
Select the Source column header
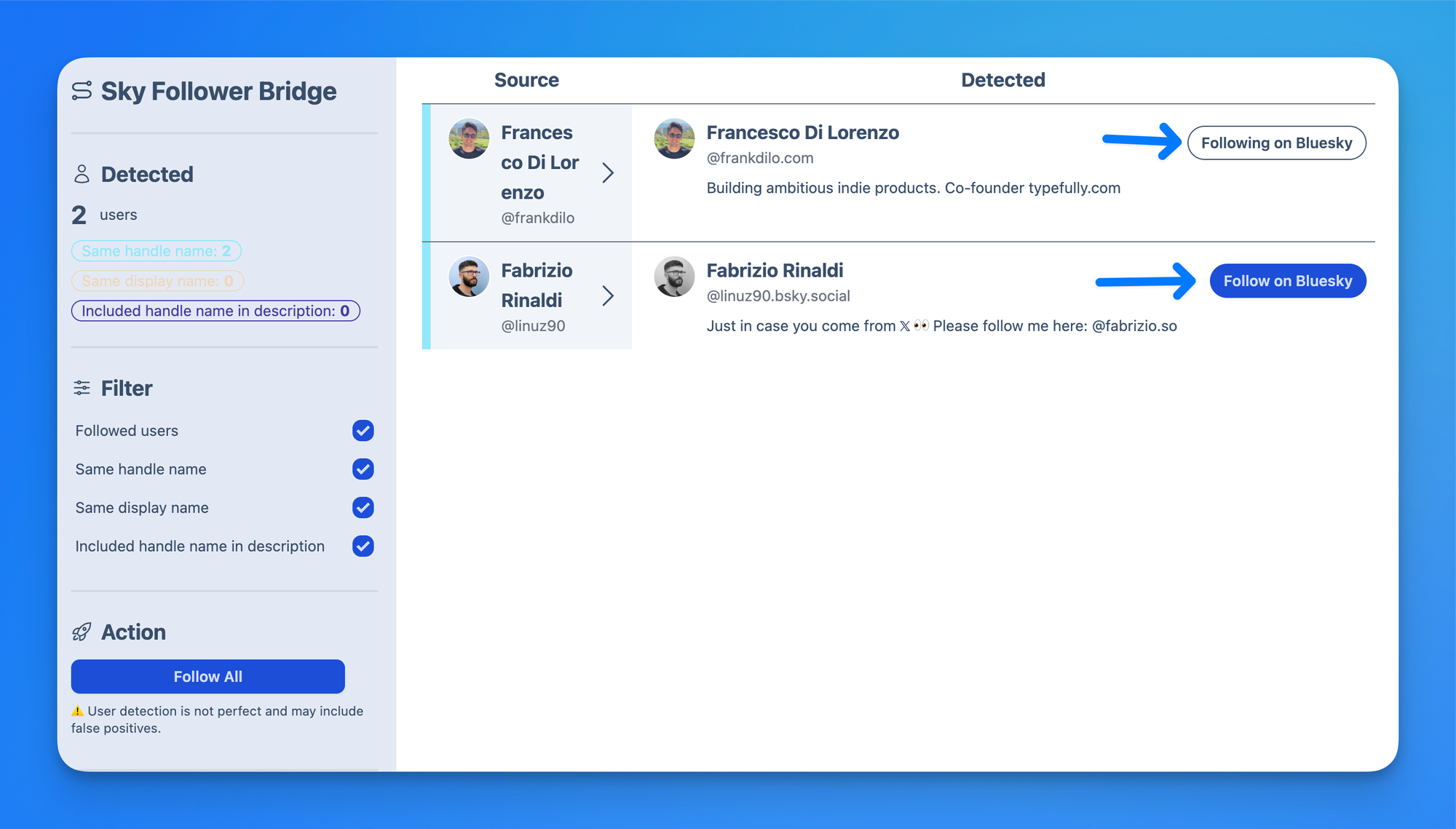coord(526,80)
